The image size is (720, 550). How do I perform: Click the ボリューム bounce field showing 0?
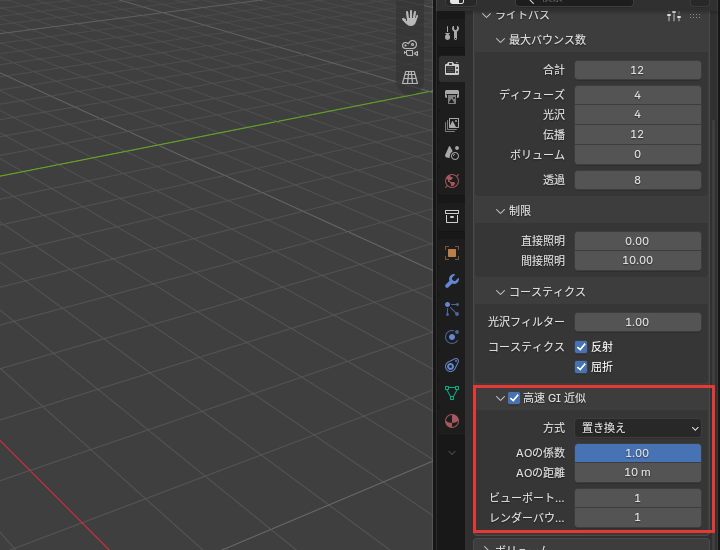coord(638,154)
